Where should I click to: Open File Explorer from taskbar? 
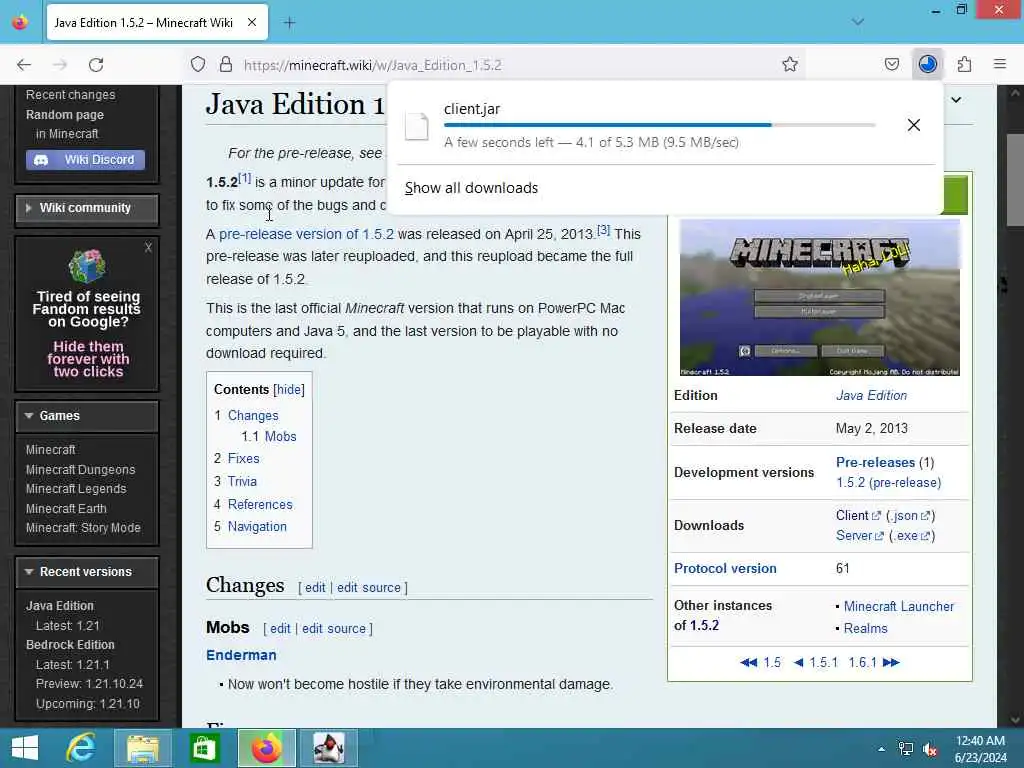click(x=142, y=748)
